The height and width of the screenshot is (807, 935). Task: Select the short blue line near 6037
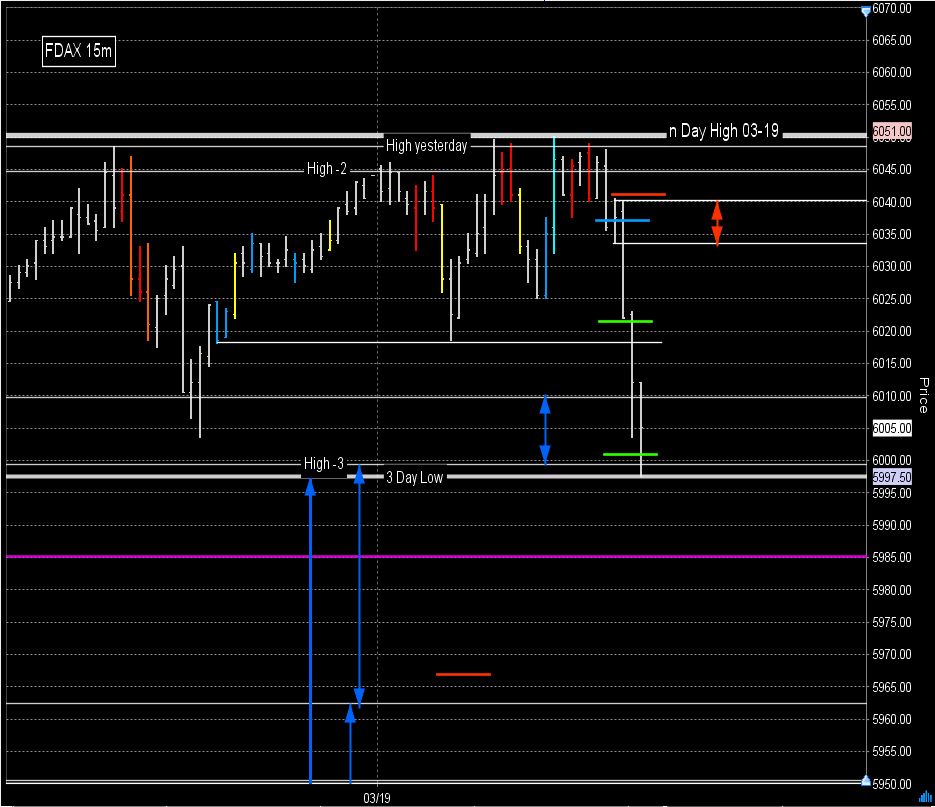[x=623, y=221]
